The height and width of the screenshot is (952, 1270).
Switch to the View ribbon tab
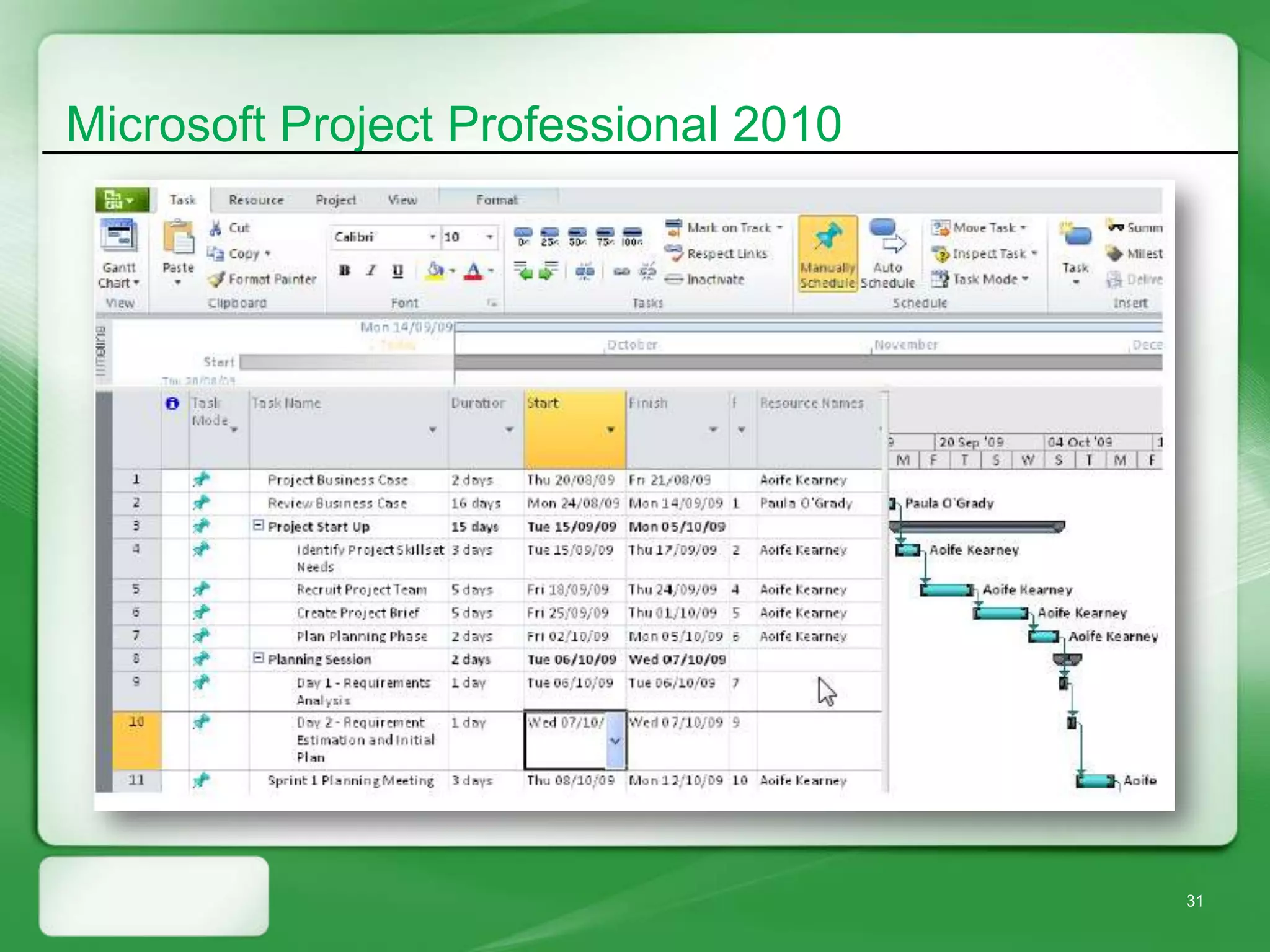[x=402, y=200]
